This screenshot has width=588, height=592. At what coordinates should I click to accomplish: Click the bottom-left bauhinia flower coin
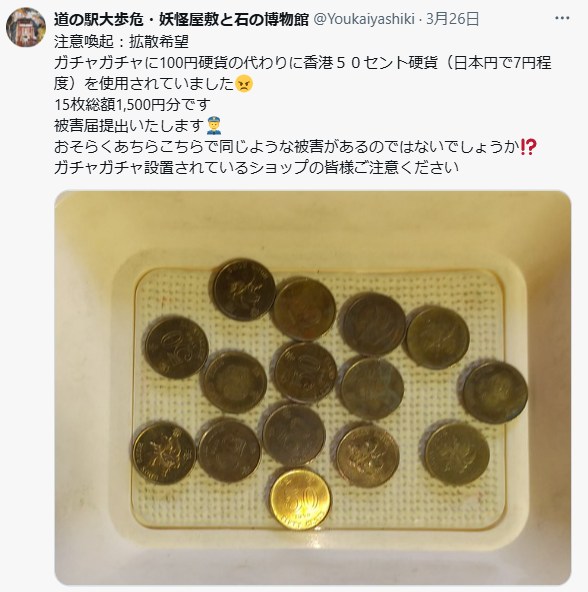click(164, 453)
